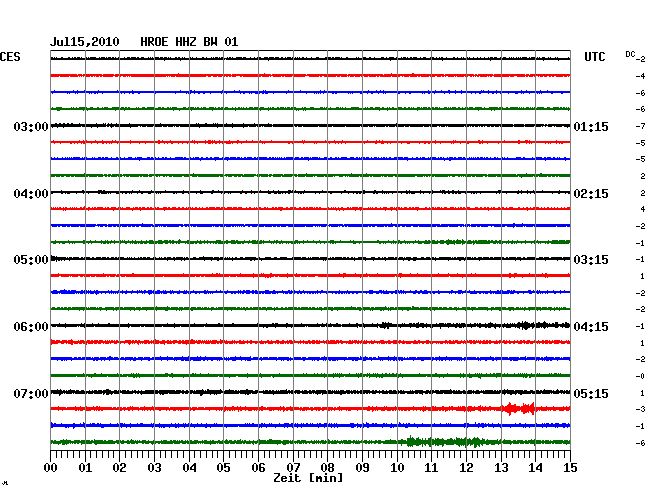650x494 pixels.
Task: Click the DC offset value -4
Action: (640, 76)
